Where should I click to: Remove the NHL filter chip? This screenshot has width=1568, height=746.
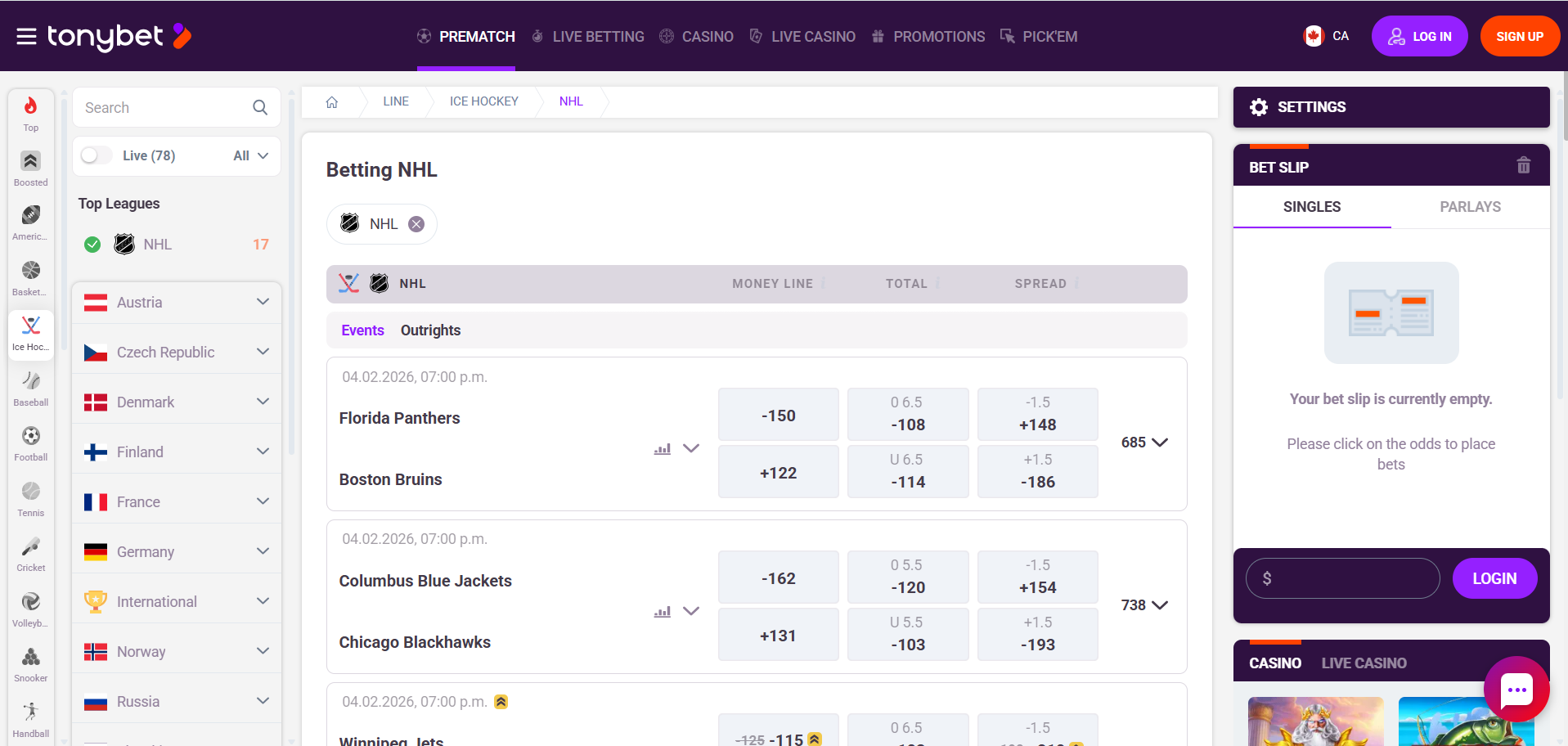[x=416, y=223]
